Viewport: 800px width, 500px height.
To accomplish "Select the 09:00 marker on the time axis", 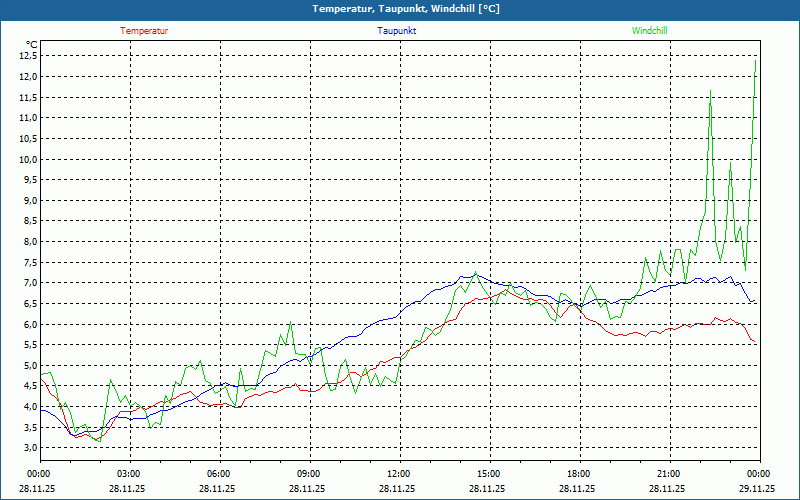I will [308, 474].
